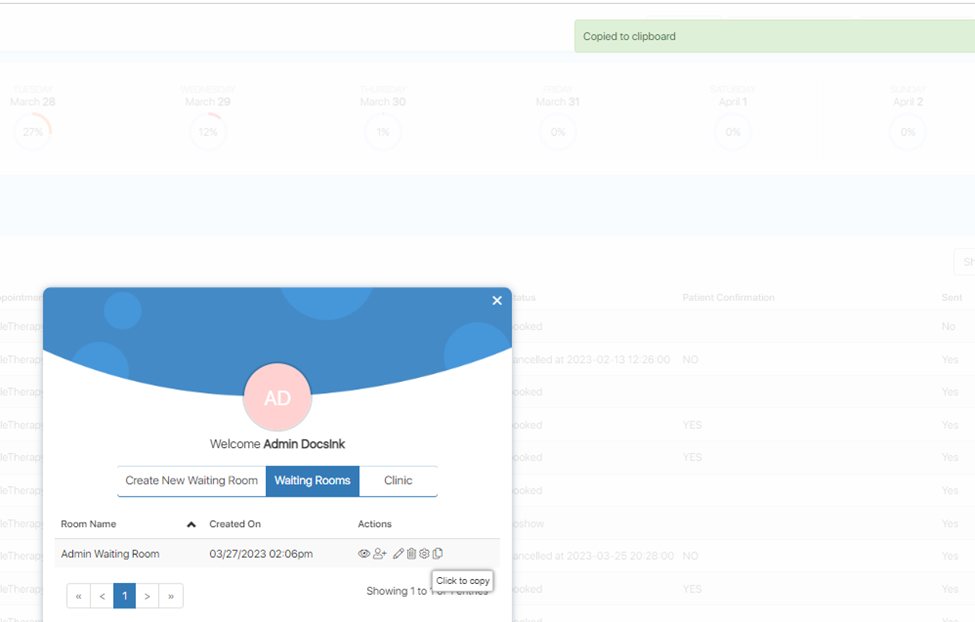This screenshot has width=975, height=622.
Task: Go to the first page of rooms
Action: (78, 596)
